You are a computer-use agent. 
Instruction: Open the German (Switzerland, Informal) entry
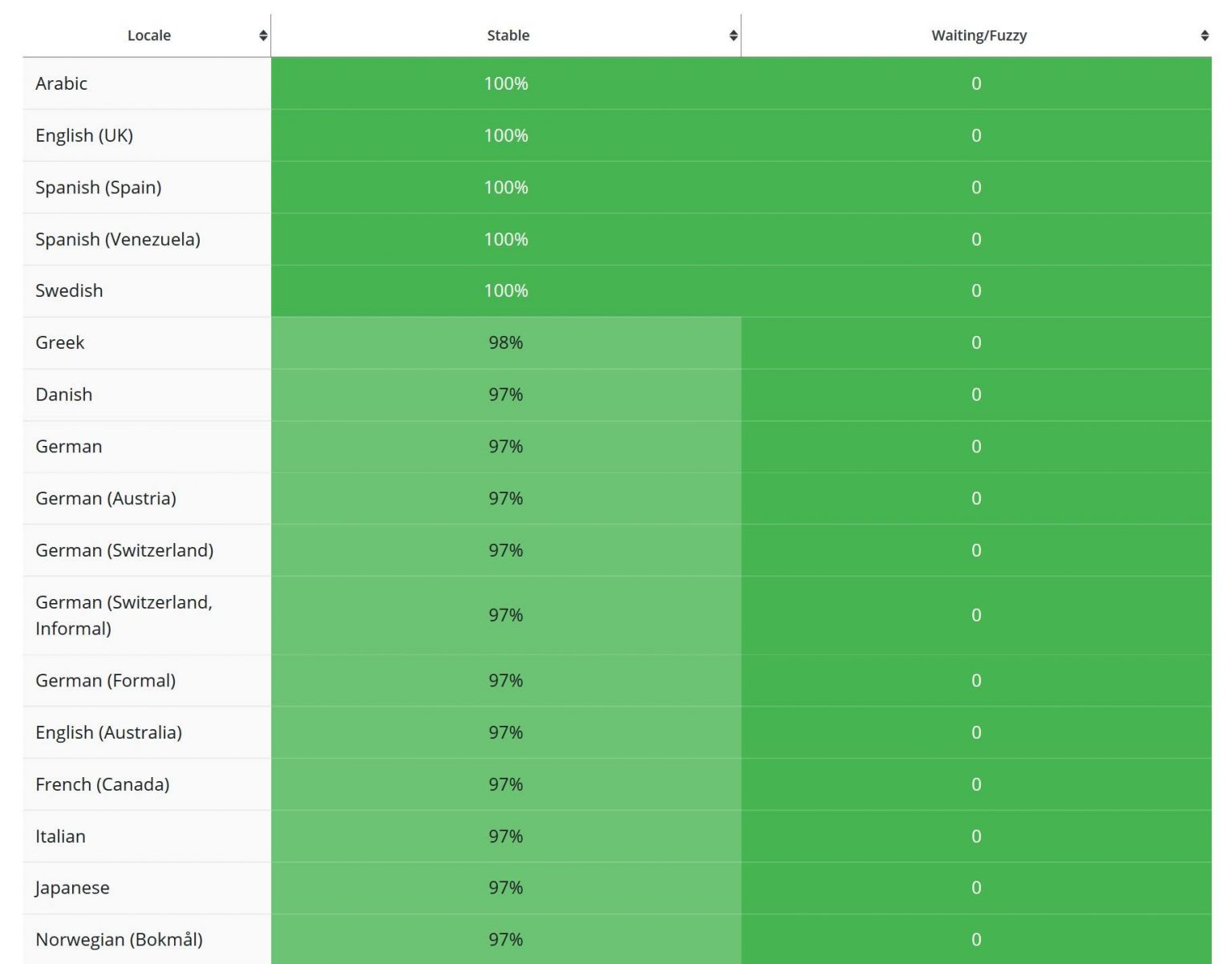click(124, 615)
